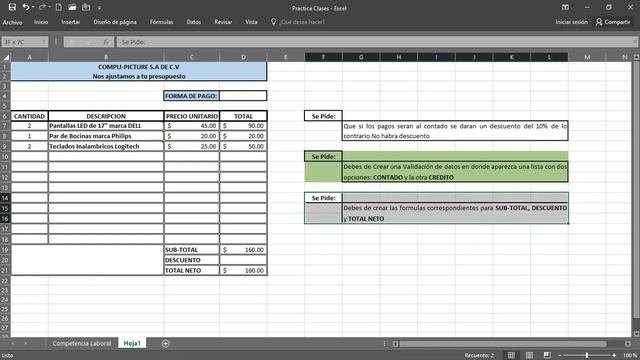640x360 pixels.
Task: Click the Redo arrow icon
Action: coord(42,7)
